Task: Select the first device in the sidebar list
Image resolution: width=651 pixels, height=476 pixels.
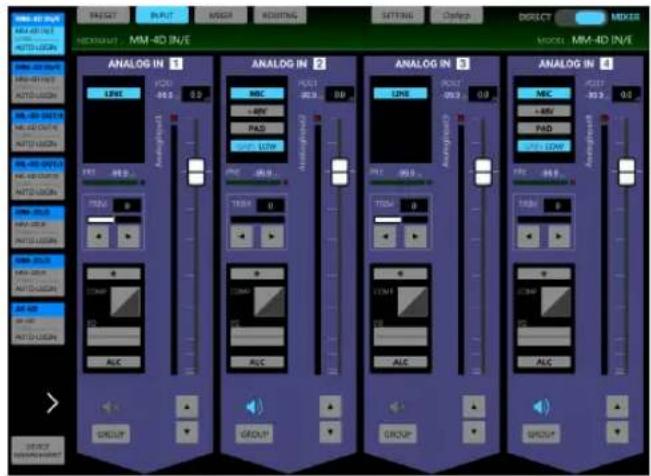Action: [x=38, y=34]
